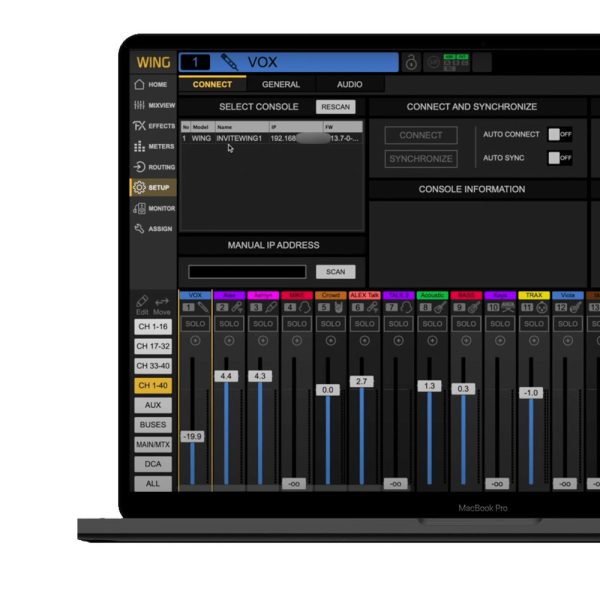This screenshot has width=600, height=600.
Task: Click channel 4 head icon
Action: click(x=305, y=307)
